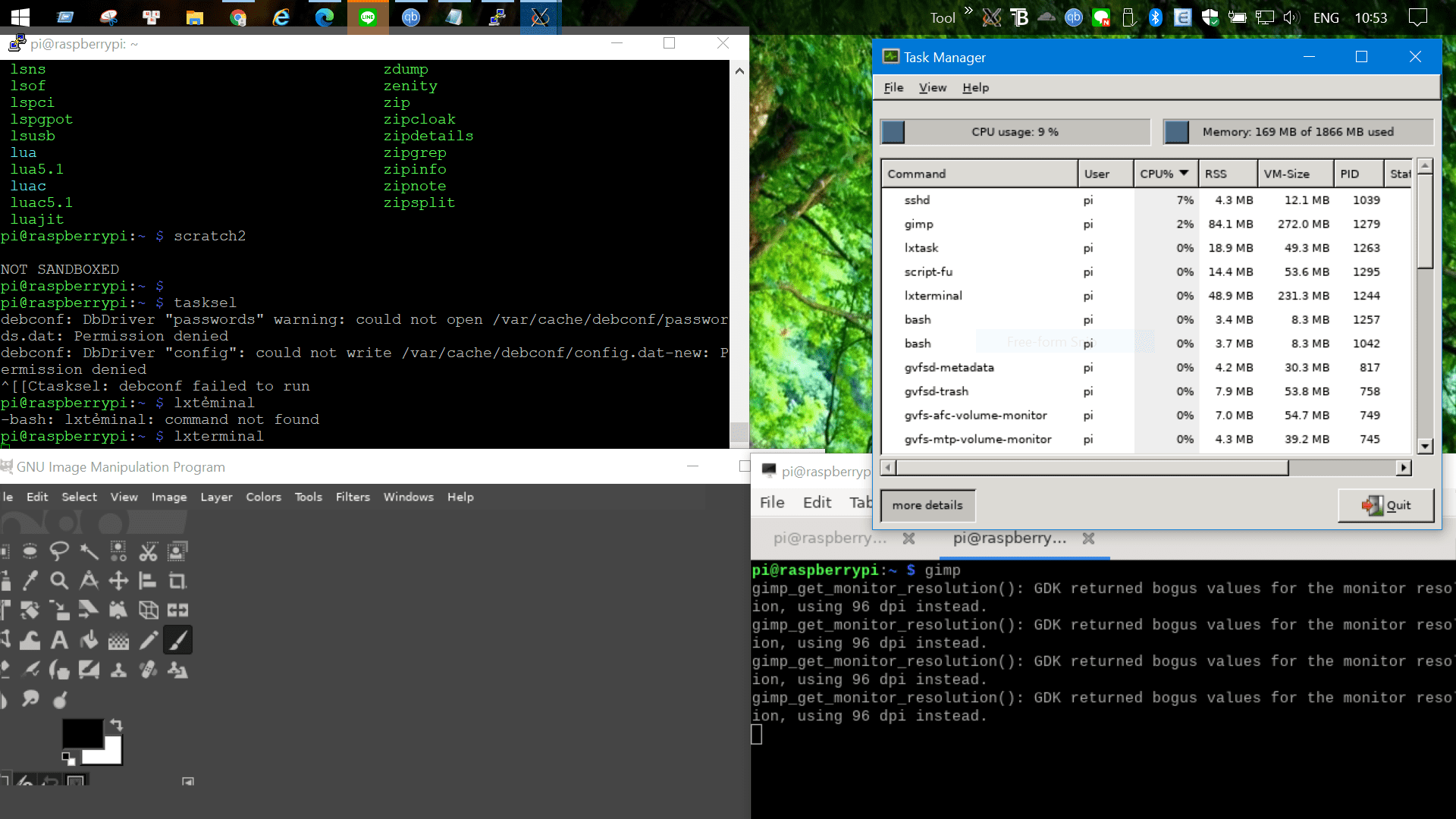Choose the Scissors Select tool
The image size is (1456, 819).
148,551
